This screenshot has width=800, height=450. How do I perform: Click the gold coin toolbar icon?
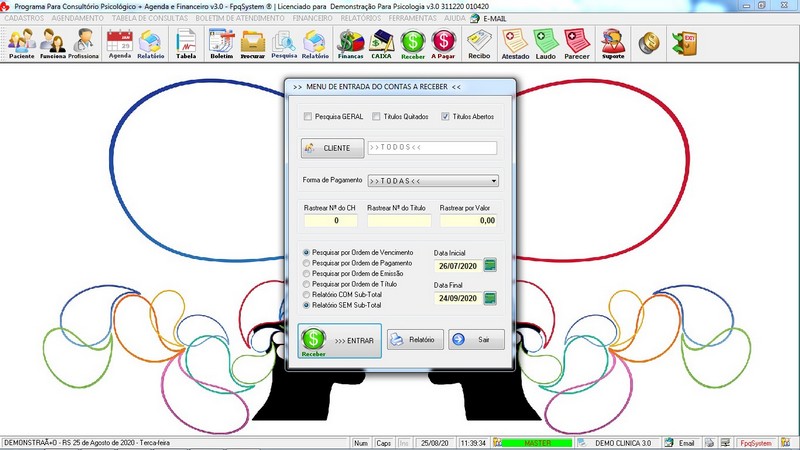[x=649, y=43]
